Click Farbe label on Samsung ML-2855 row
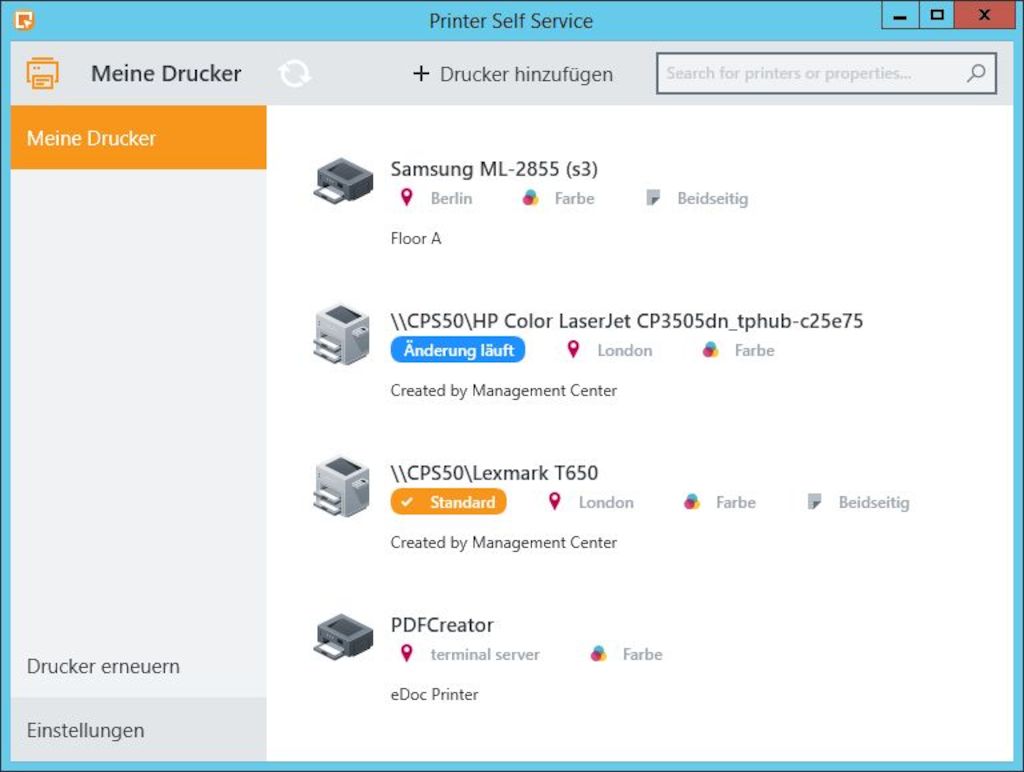The height and width of the screenshot is (772, 1024). (x=575, y=199)
